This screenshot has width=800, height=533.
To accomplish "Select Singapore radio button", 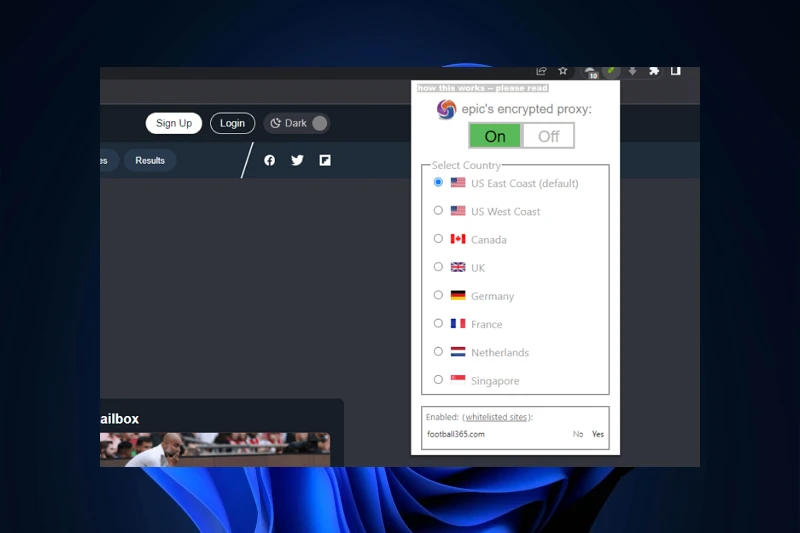I will [x=438, y=379].
